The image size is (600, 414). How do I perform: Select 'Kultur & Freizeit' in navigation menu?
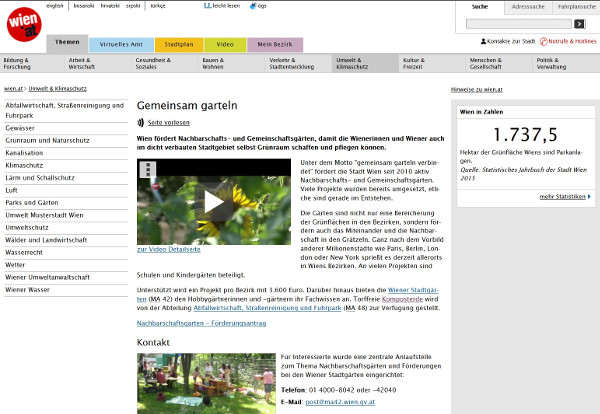427,64
